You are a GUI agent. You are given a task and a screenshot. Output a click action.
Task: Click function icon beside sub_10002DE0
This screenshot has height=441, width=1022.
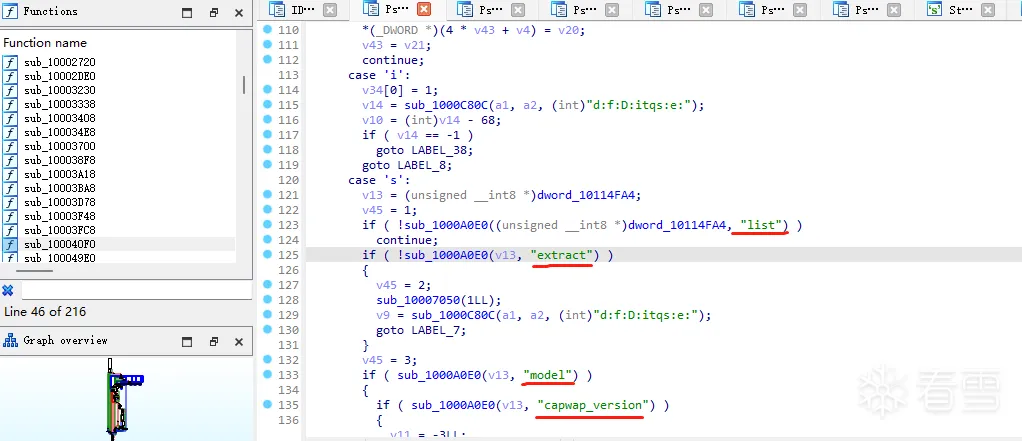tap(10, 76)
